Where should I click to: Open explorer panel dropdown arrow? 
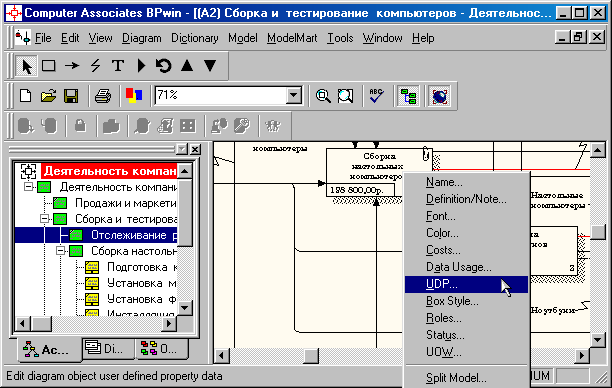point(182,149)
